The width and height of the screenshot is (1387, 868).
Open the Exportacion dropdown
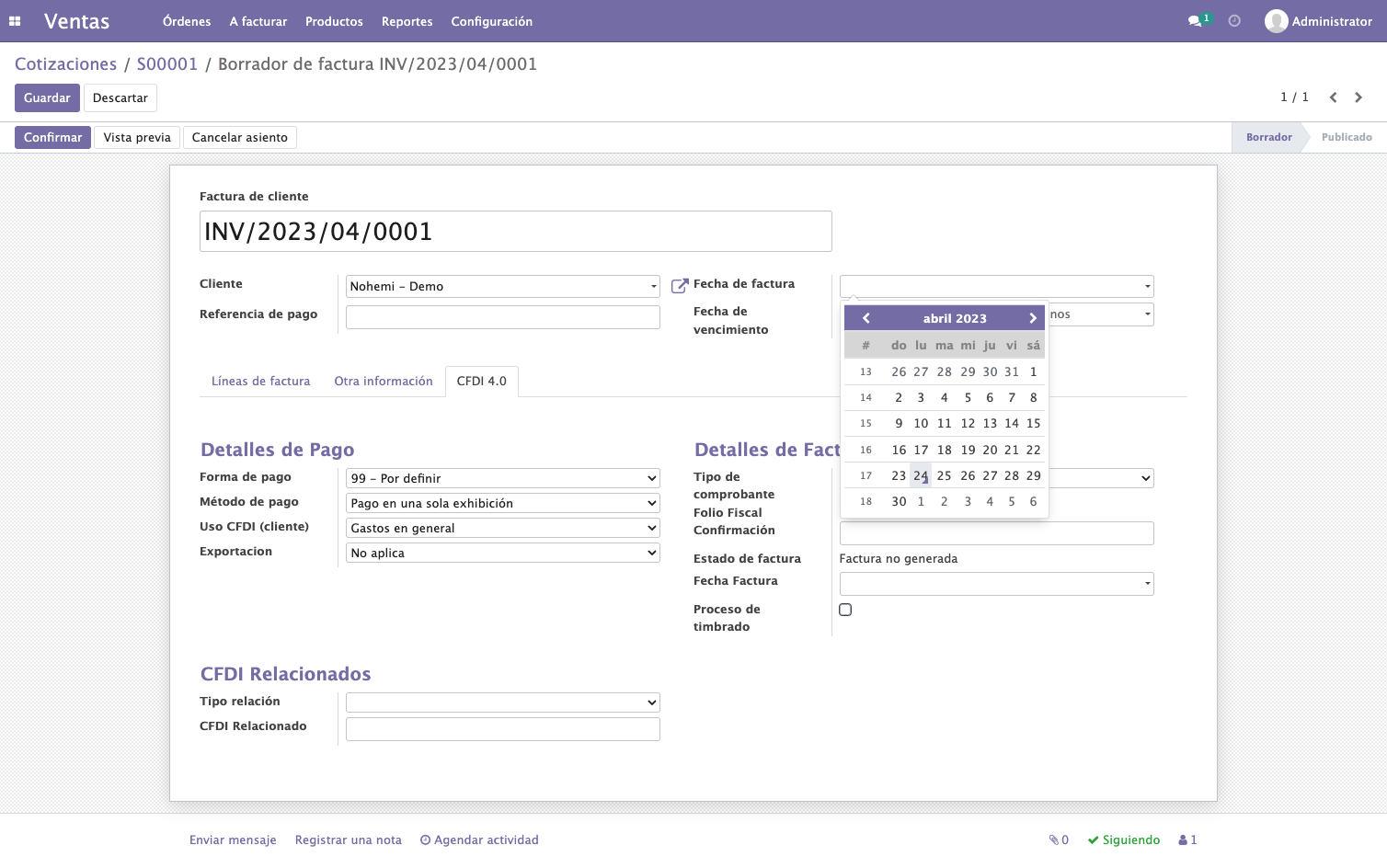[503, 553]
